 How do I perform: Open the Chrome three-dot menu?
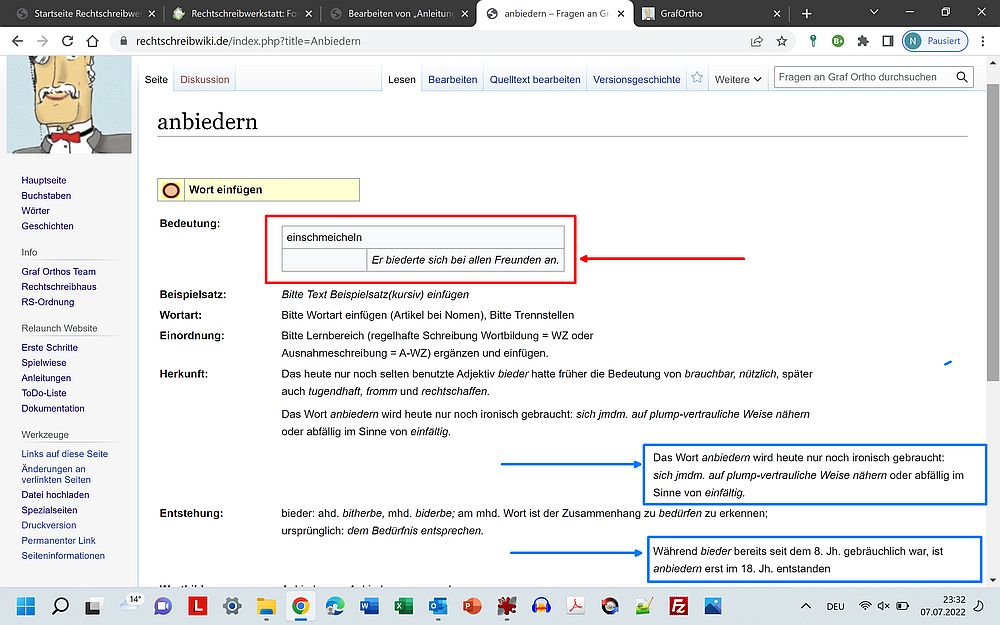(x=981, y=41)
